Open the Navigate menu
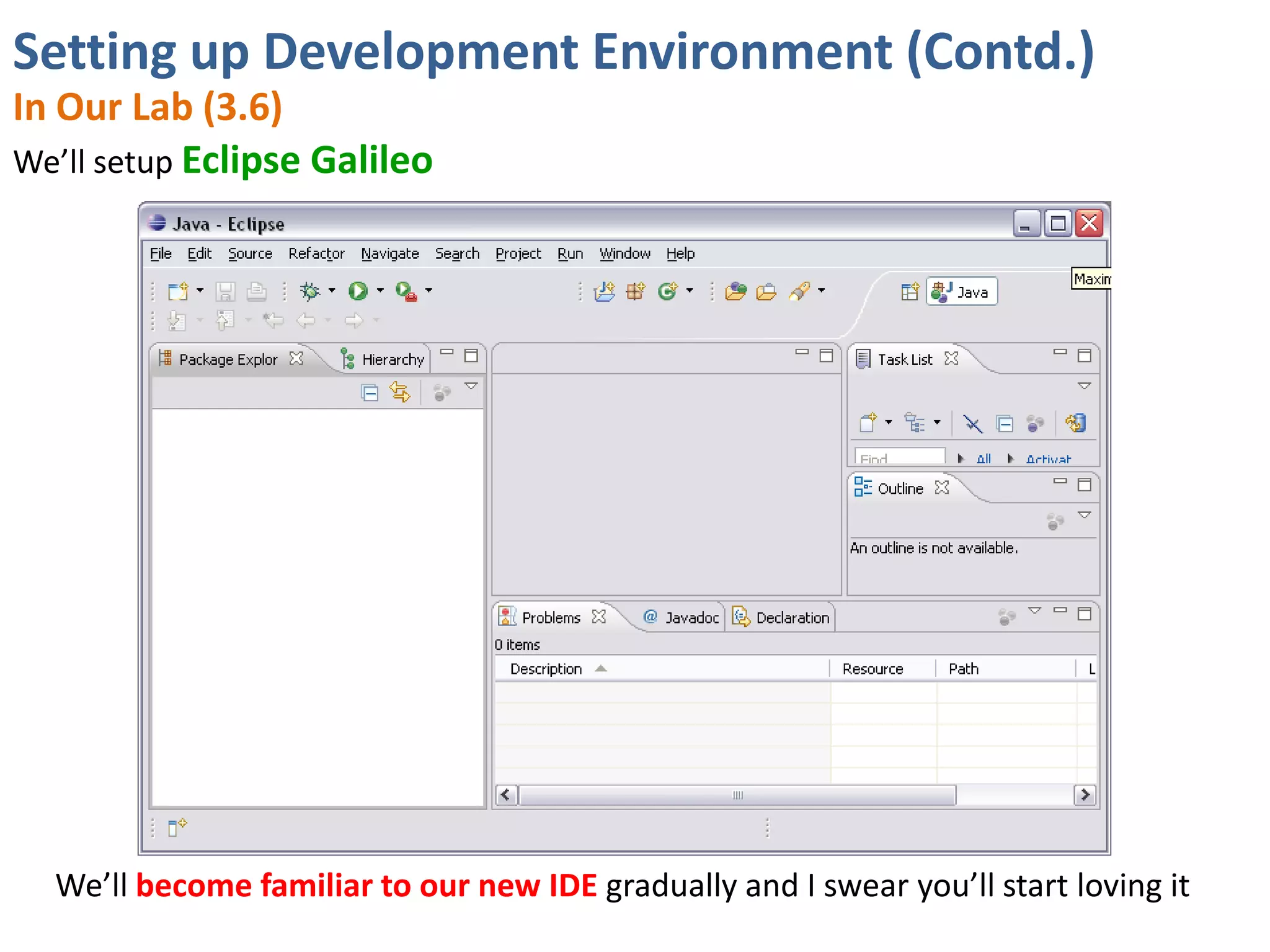The image size is (1270, 952). (x=390, y=253)
